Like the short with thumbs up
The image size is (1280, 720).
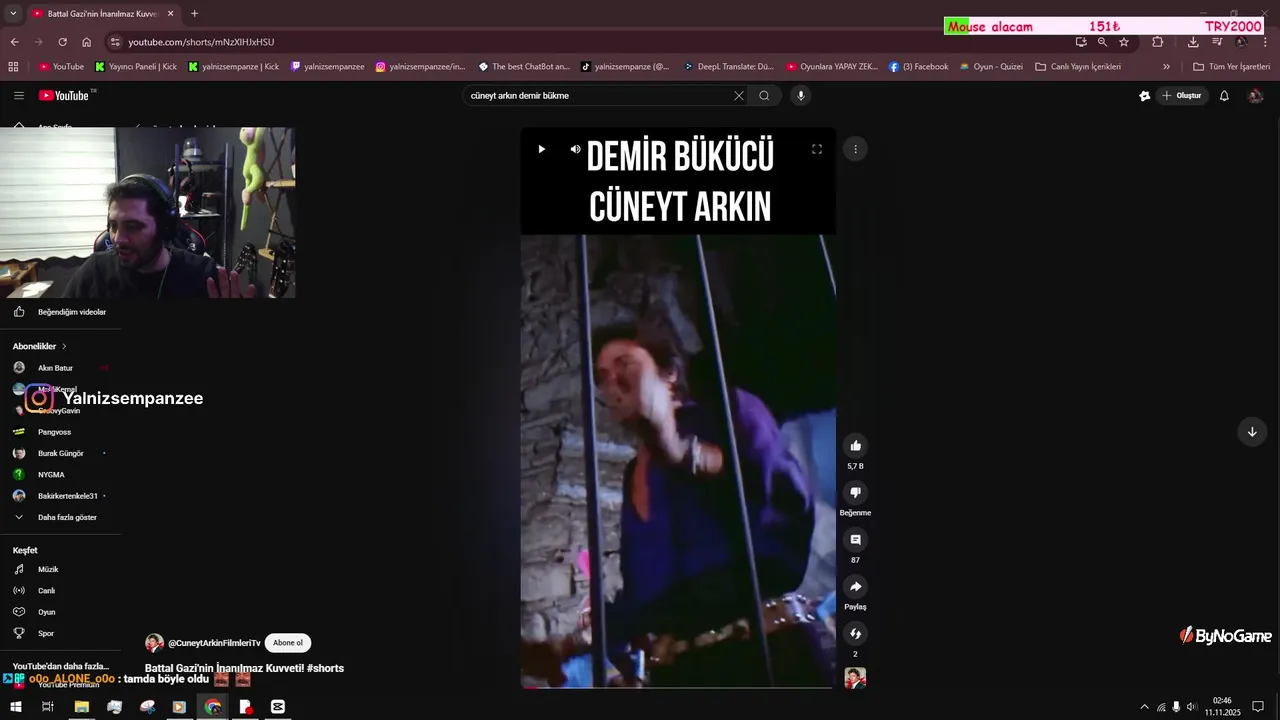[855, 445]
